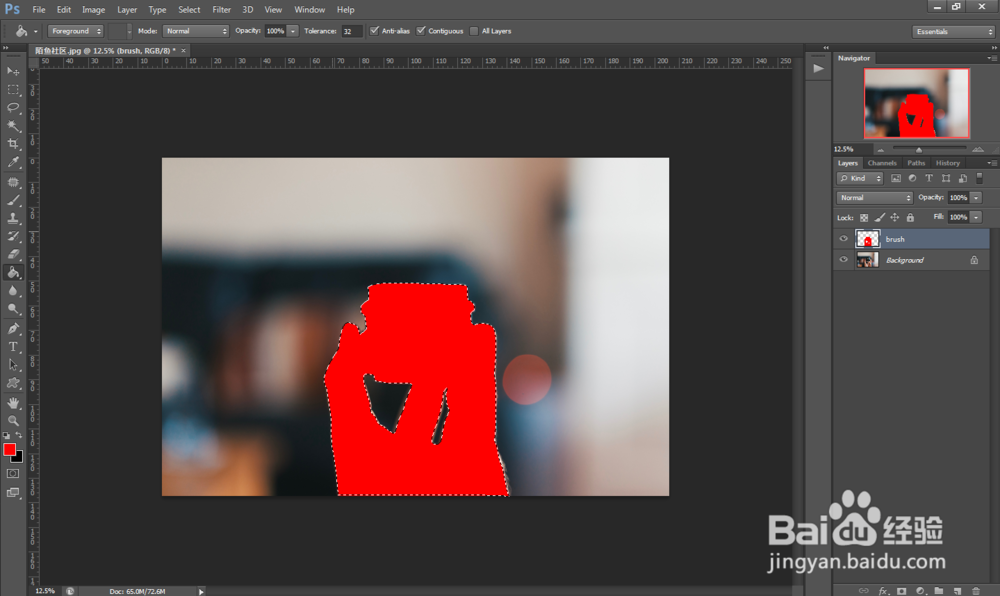Toggle lock all
Image resolution: width=1000 pixels, height=596 pixels.
[x=910, y=217]
